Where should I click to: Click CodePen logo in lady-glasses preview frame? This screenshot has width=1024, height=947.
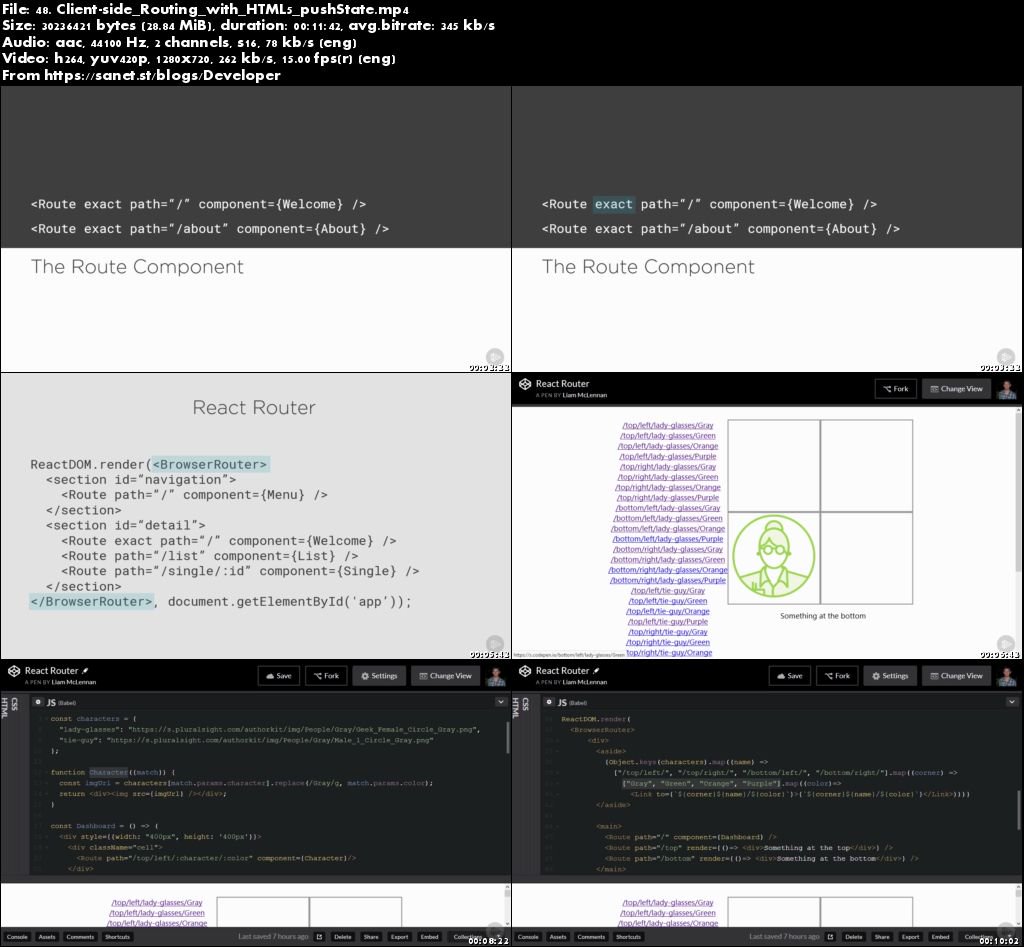pyautogui.click(x=525, y=384)
